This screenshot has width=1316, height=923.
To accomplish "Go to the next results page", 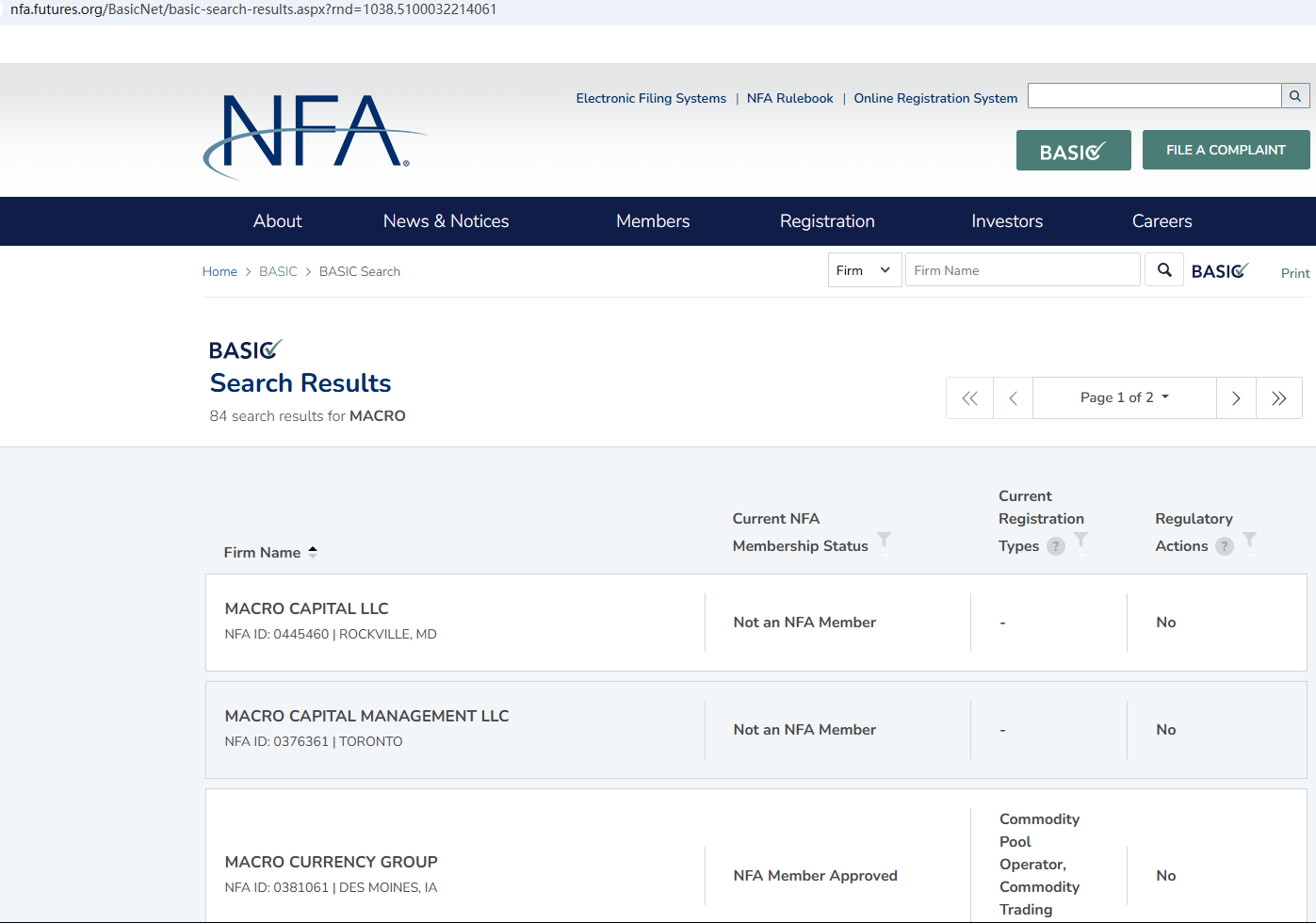I will (1236, 398).
